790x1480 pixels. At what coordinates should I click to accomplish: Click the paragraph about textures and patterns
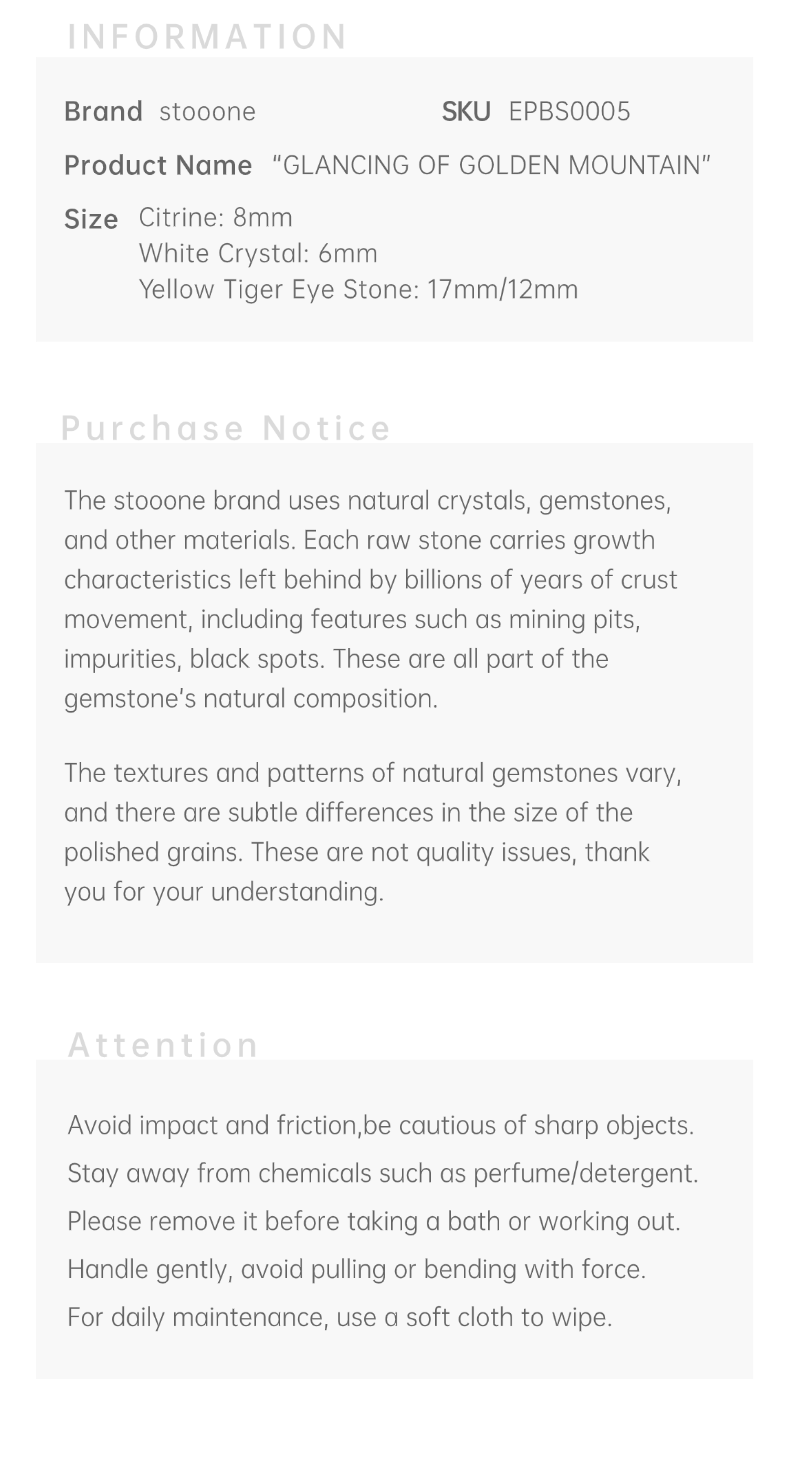[370, 832]
